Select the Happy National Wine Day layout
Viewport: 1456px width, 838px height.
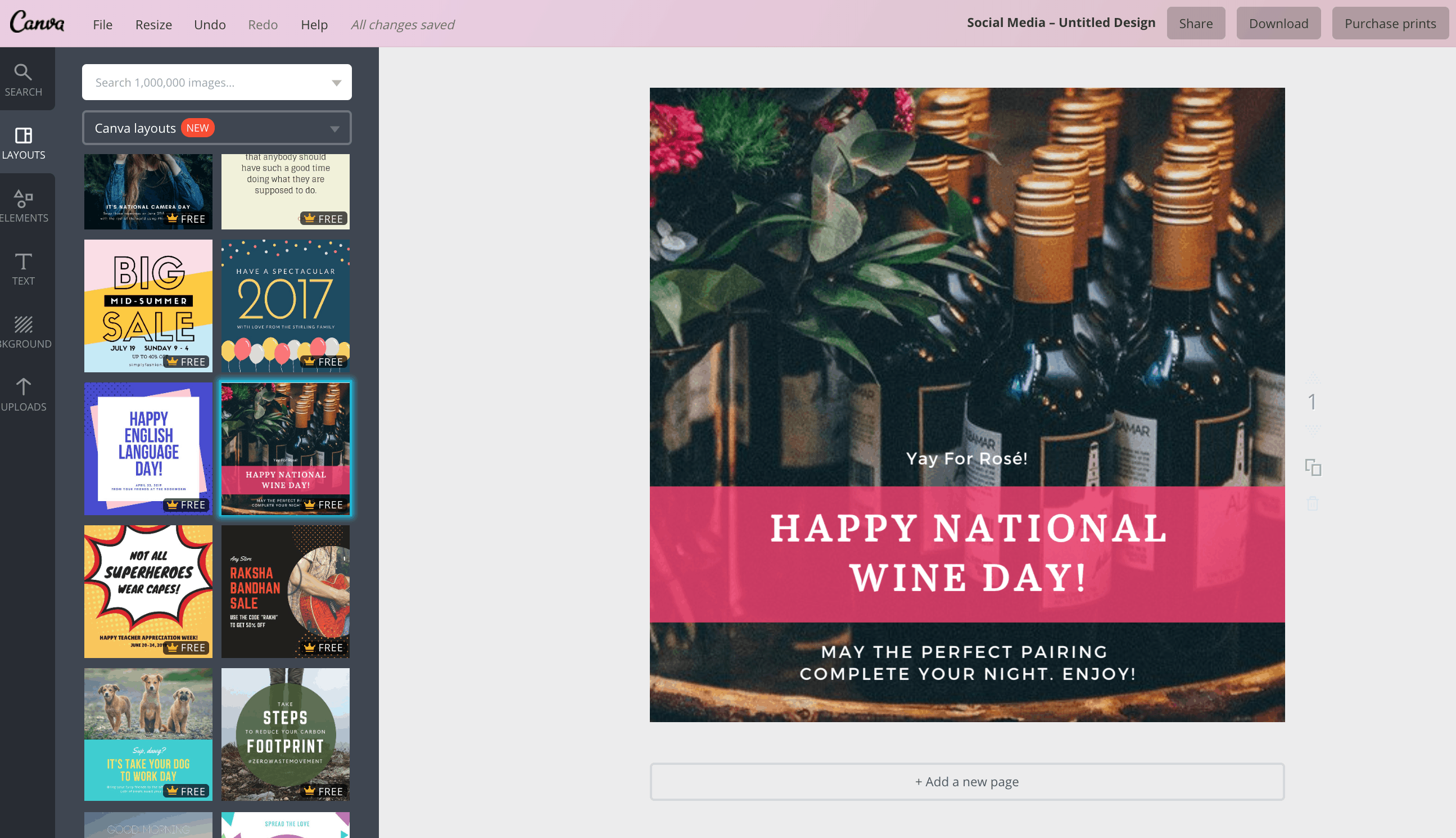point(286,449)
